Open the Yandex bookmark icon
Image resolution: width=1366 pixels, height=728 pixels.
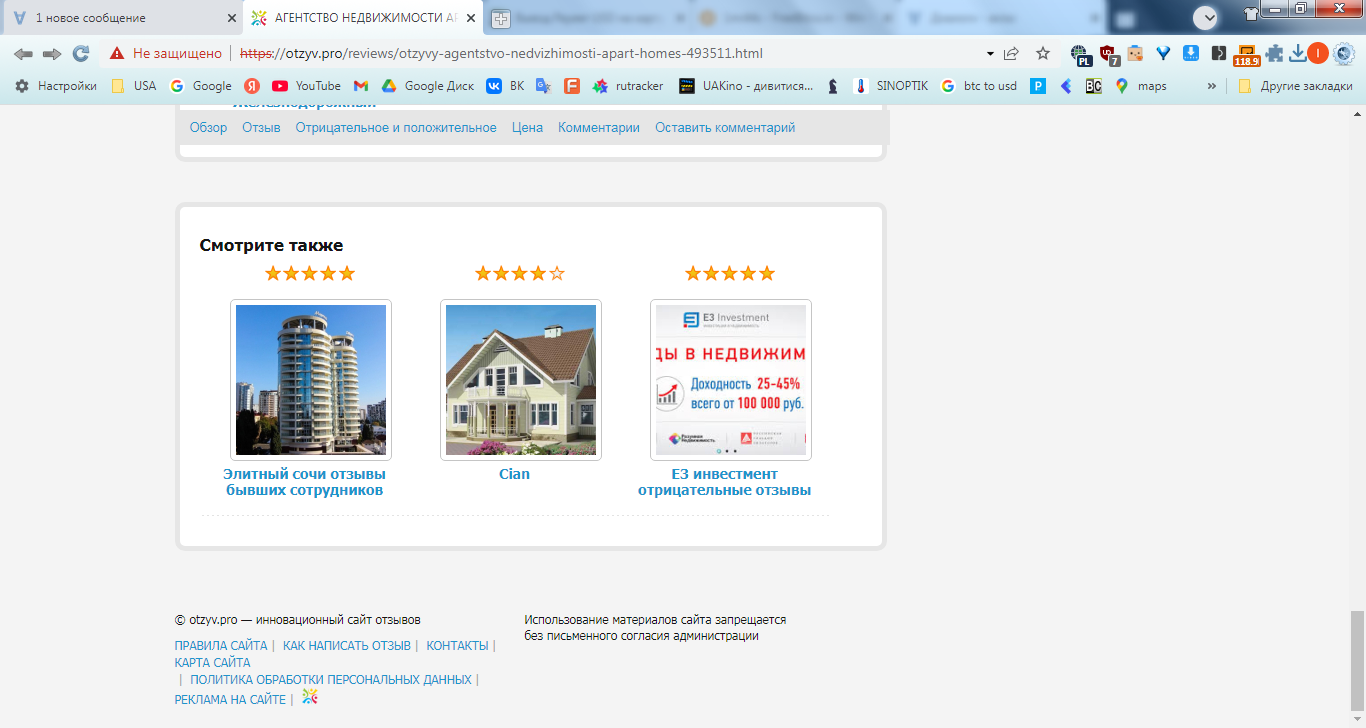[253, 86]
